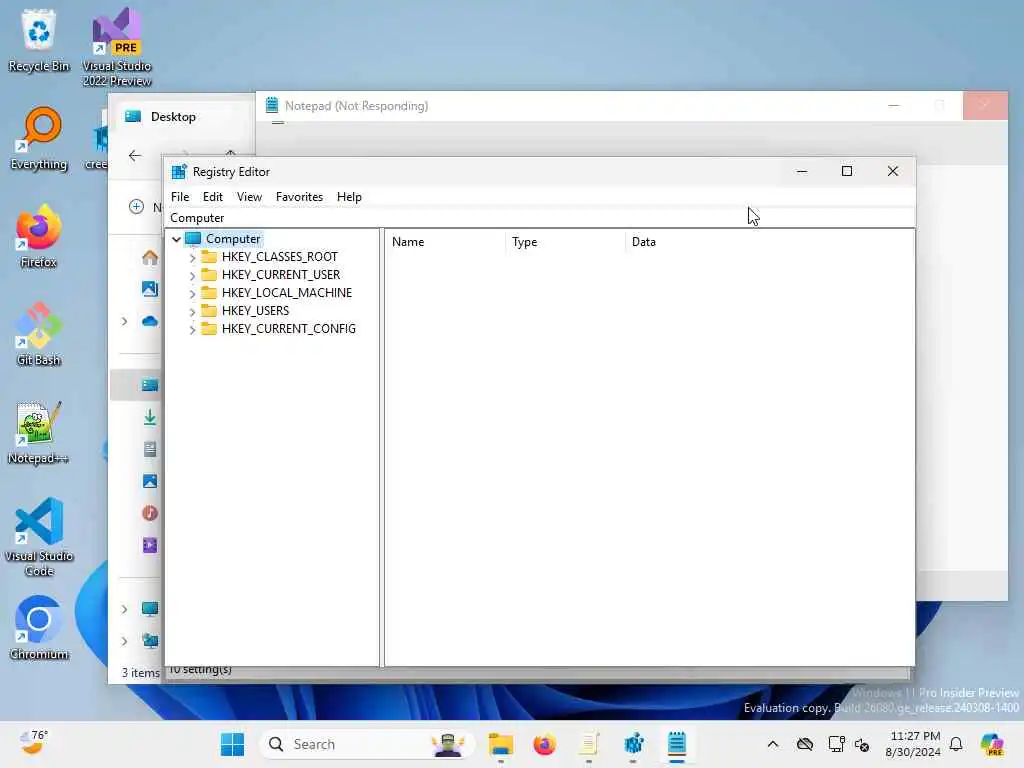Open the Help menu in Registry Editor
1024x768 pixels.
[349, 197]
